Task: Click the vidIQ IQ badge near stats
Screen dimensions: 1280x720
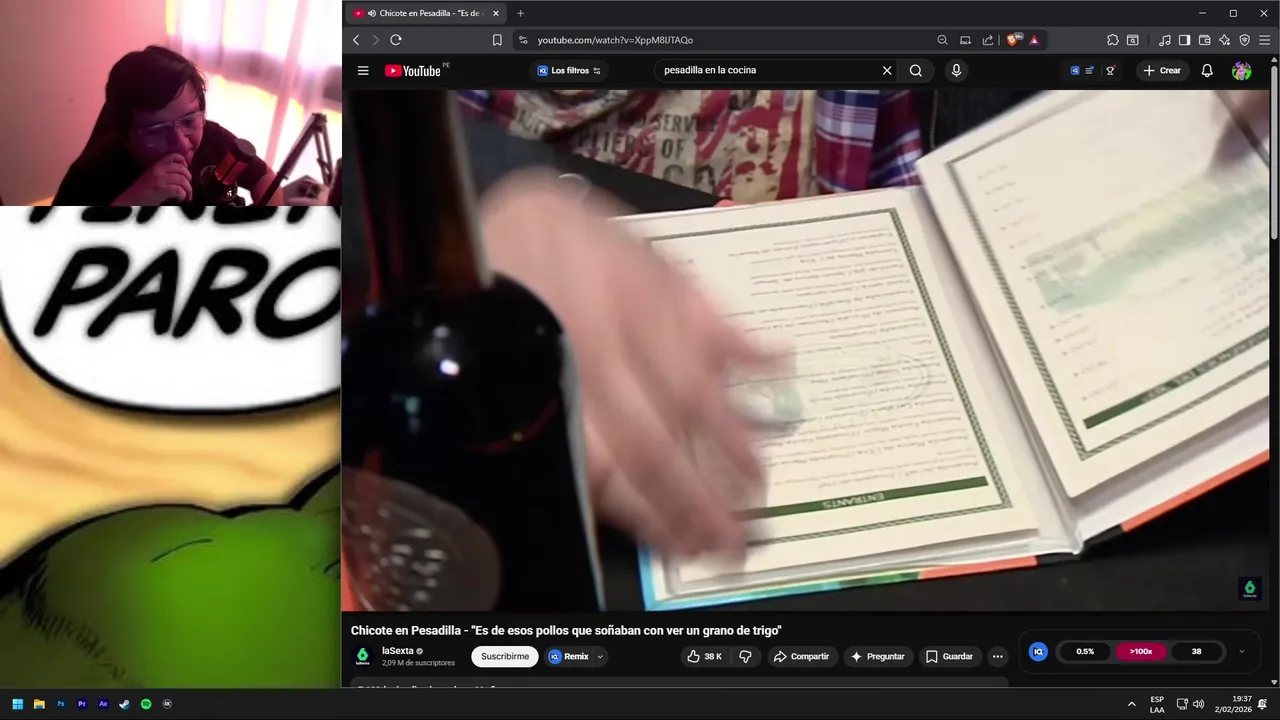Action: point(1038,651)
